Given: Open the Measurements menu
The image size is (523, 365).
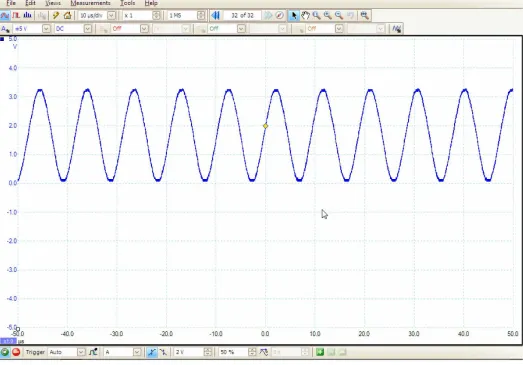Looking at the screenshot, I should [x=90, y=3].
